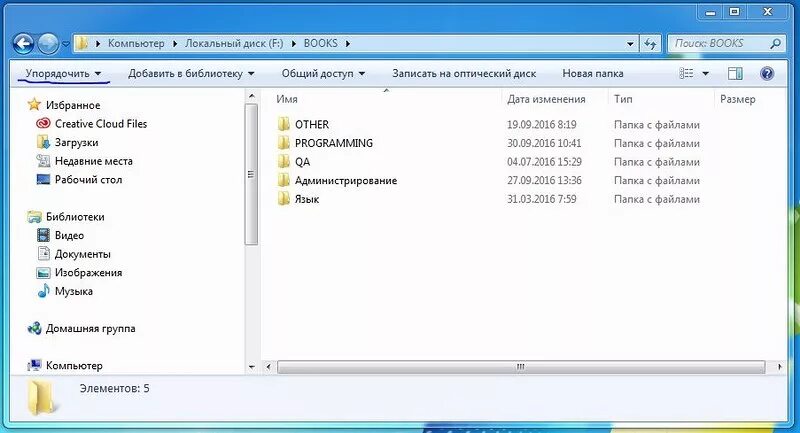Open the help question mark icon
This screenshot has height=433, width=800.
tap(767, 73)
